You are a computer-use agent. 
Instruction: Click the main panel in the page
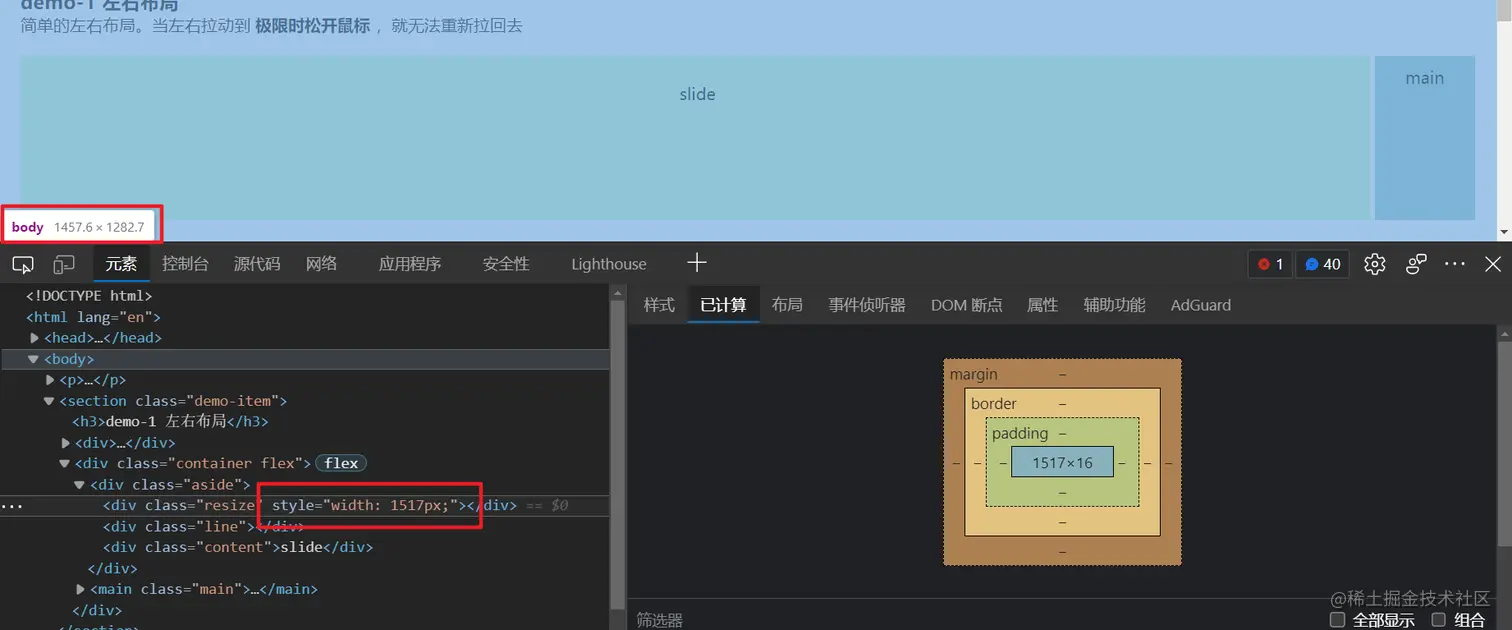click(x=1425, y=138)
